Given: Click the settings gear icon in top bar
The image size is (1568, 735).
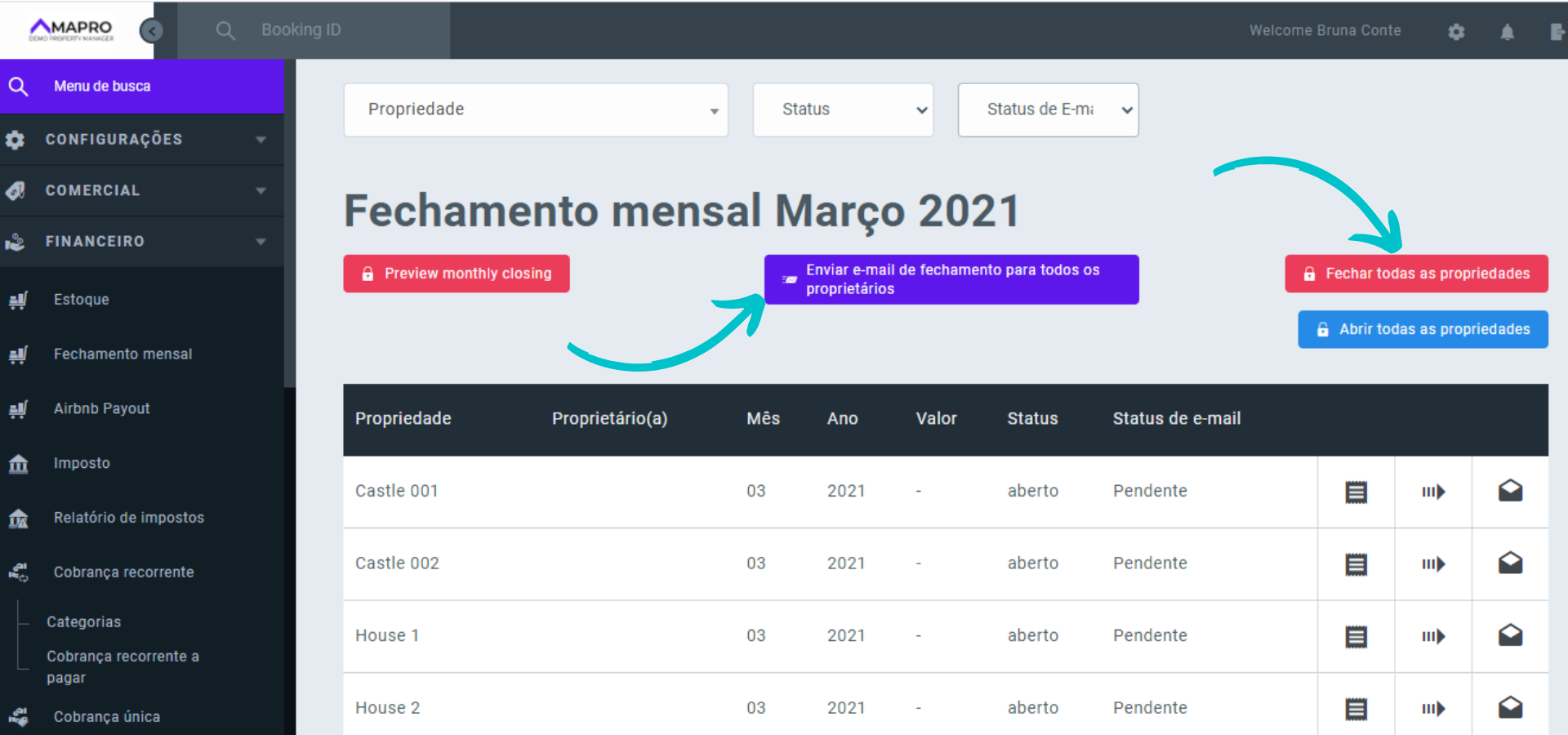Looking at the screenshot, I should (1456, 30).
